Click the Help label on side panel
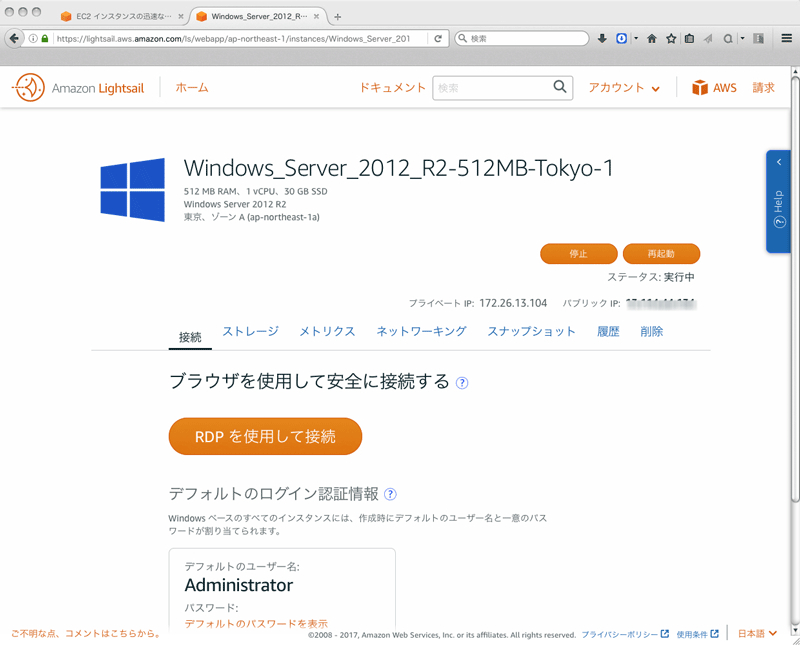800x645 pixels. pos(779,202)
